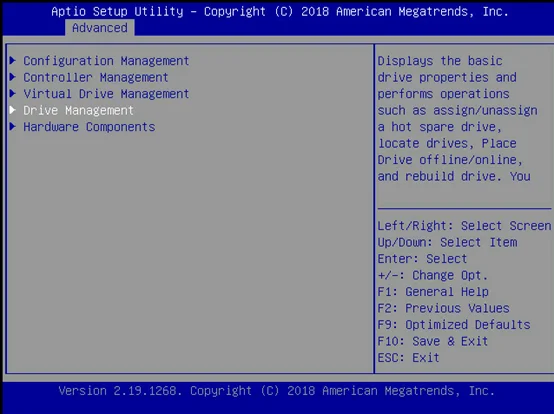Click the triangle next to Controller Management

click(x=13, y=77)
